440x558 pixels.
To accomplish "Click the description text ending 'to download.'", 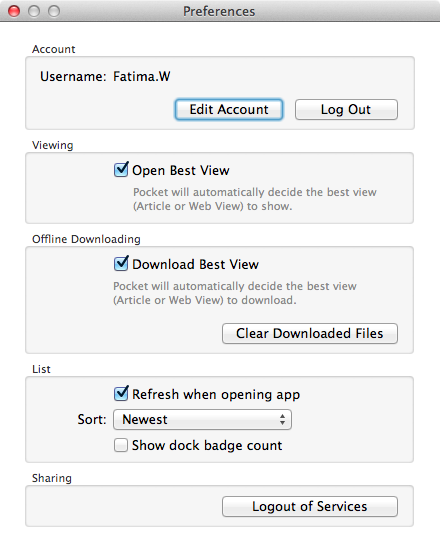I will click(x=235, y=293).
